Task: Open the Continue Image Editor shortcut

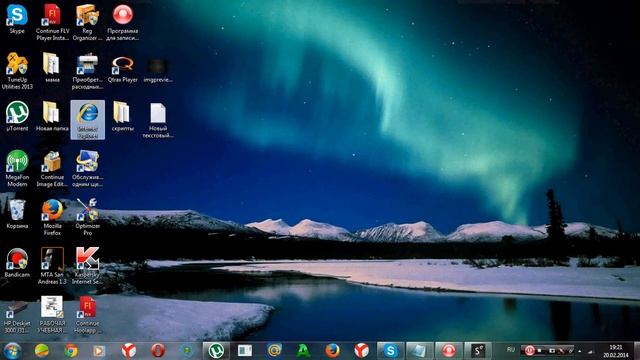Action: [x=52, y=169]
